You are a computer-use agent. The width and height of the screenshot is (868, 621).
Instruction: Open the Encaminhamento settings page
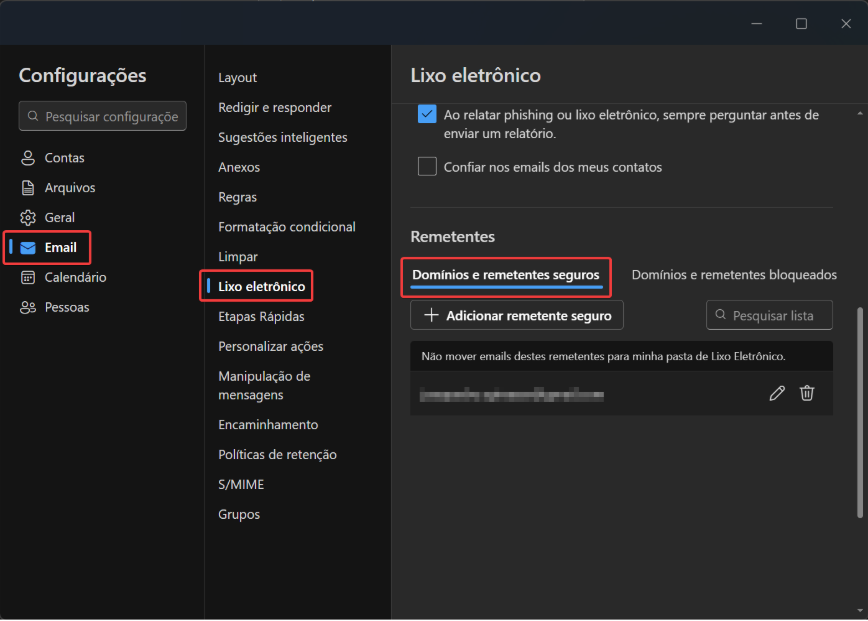click(x=268, y=425)
